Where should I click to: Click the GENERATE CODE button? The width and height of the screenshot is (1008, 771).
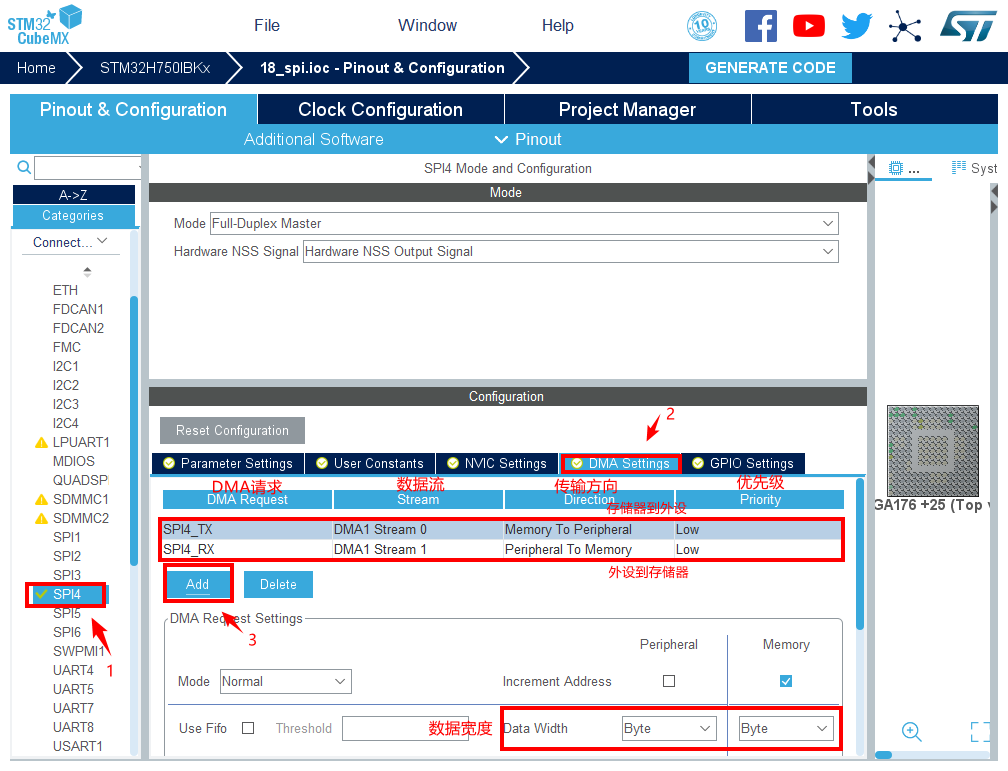pyautogui.click(x=770, y=68)
